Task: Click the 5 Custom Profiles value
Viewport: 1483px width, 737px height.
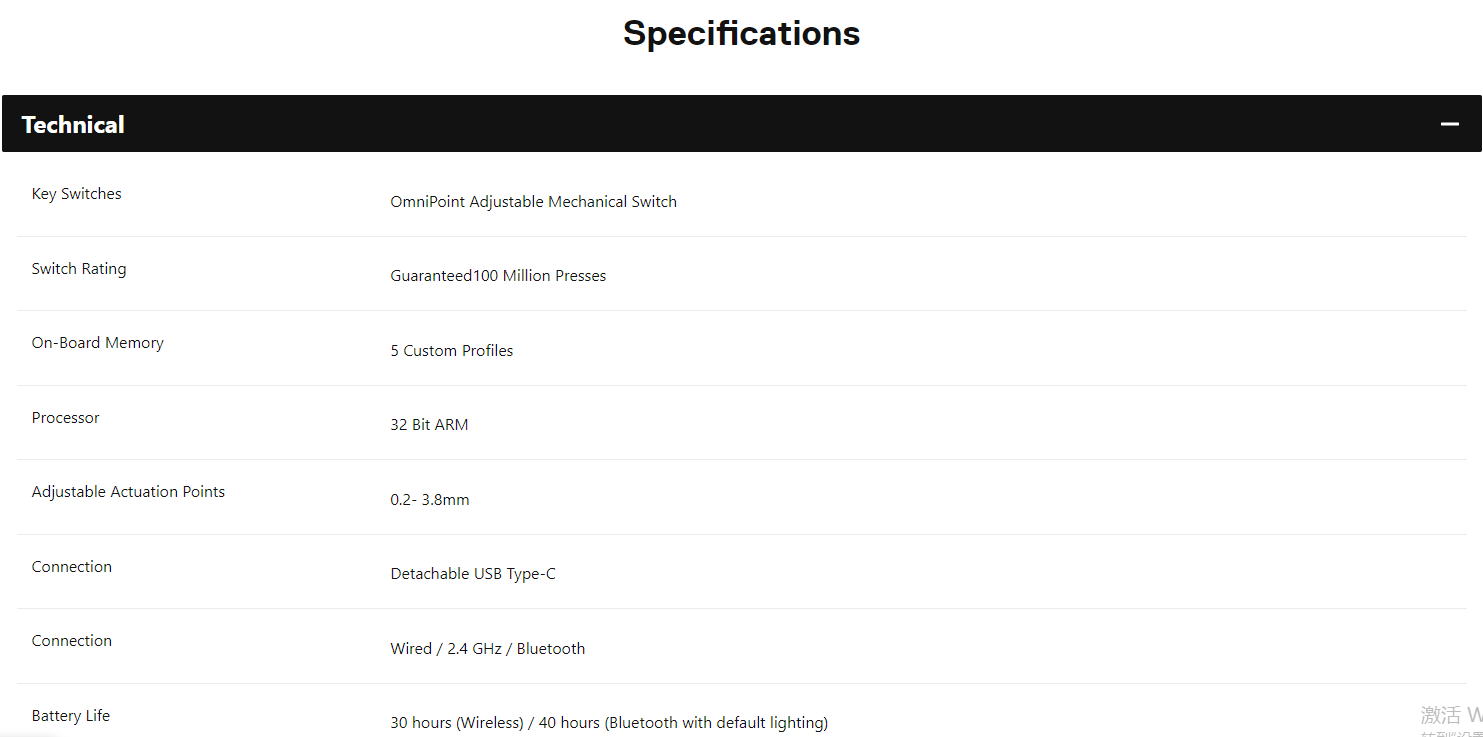Action: 451,351
